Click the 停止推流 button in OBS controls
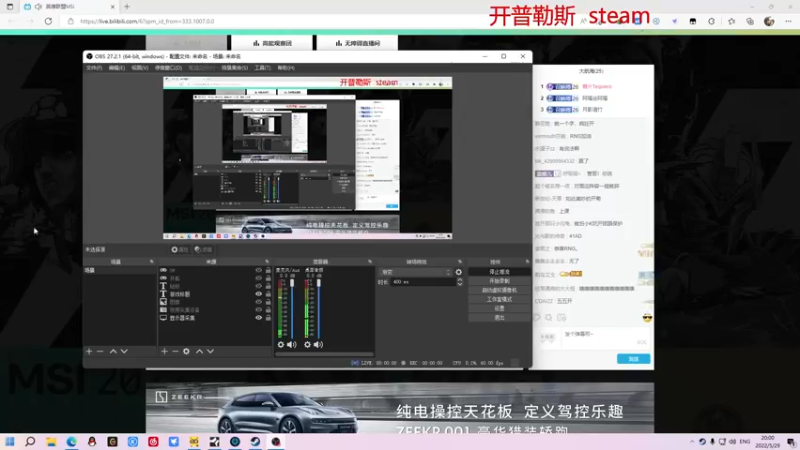This screenshot has width=800, height=450. [499, 272]
